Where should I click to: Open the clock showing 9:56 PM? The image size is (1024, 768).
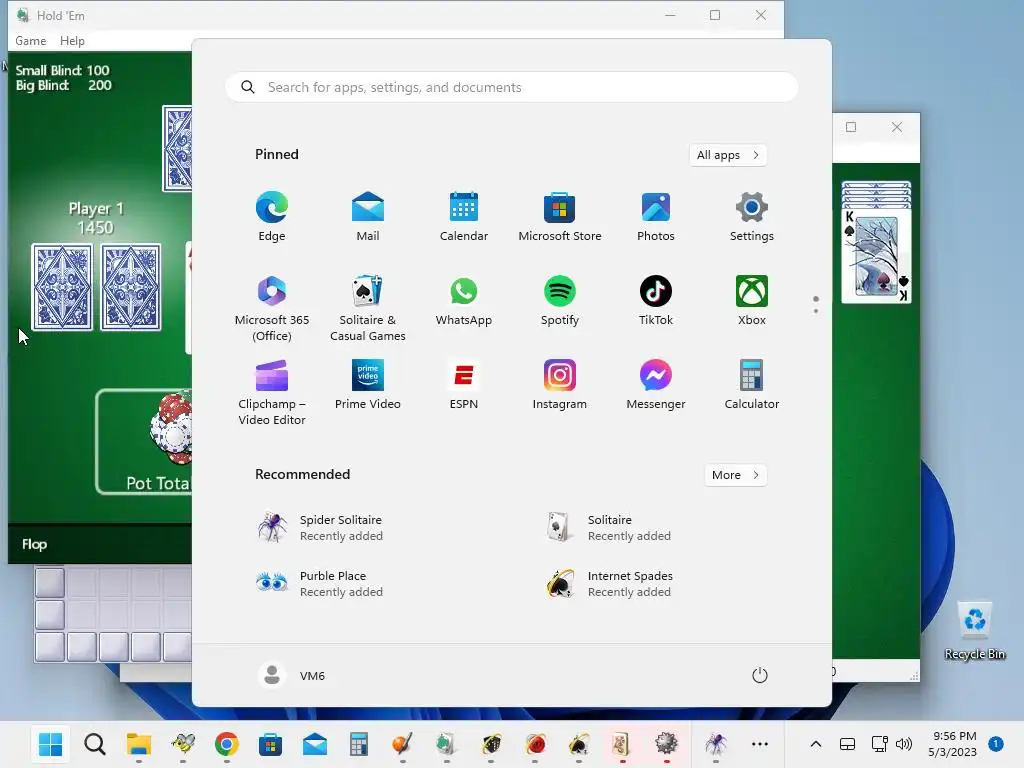(952, 744)
